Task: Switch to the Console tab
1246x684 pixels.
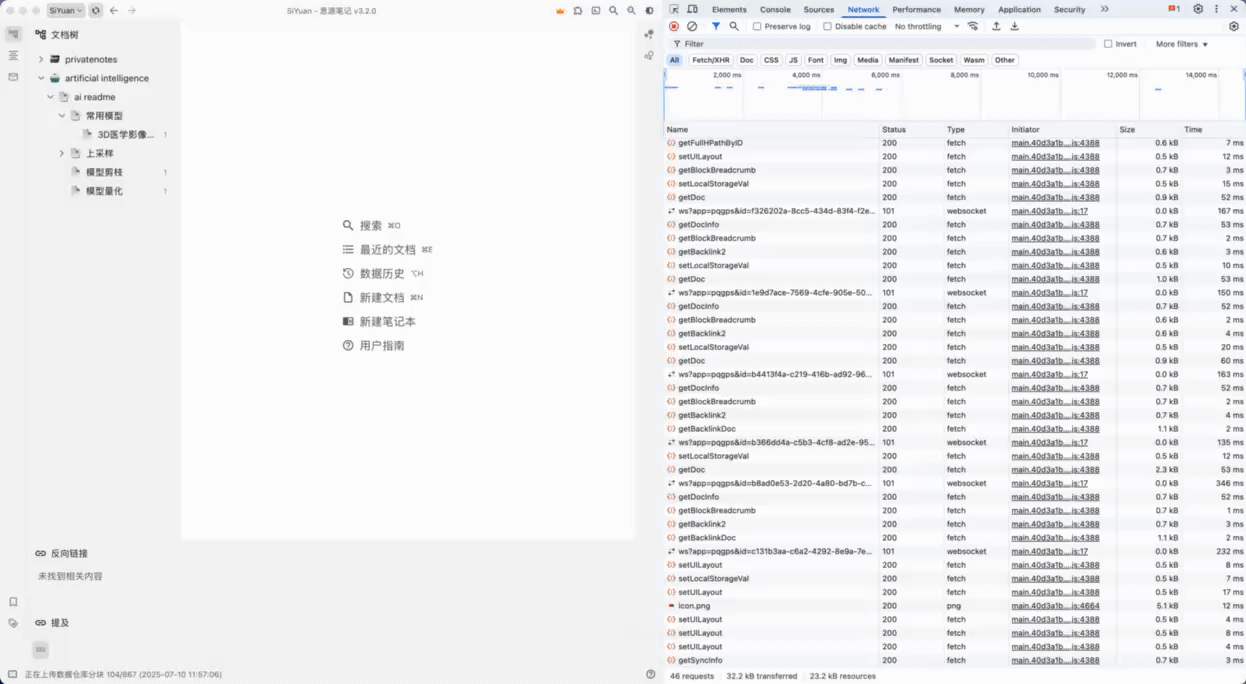Action: point(776,9)
